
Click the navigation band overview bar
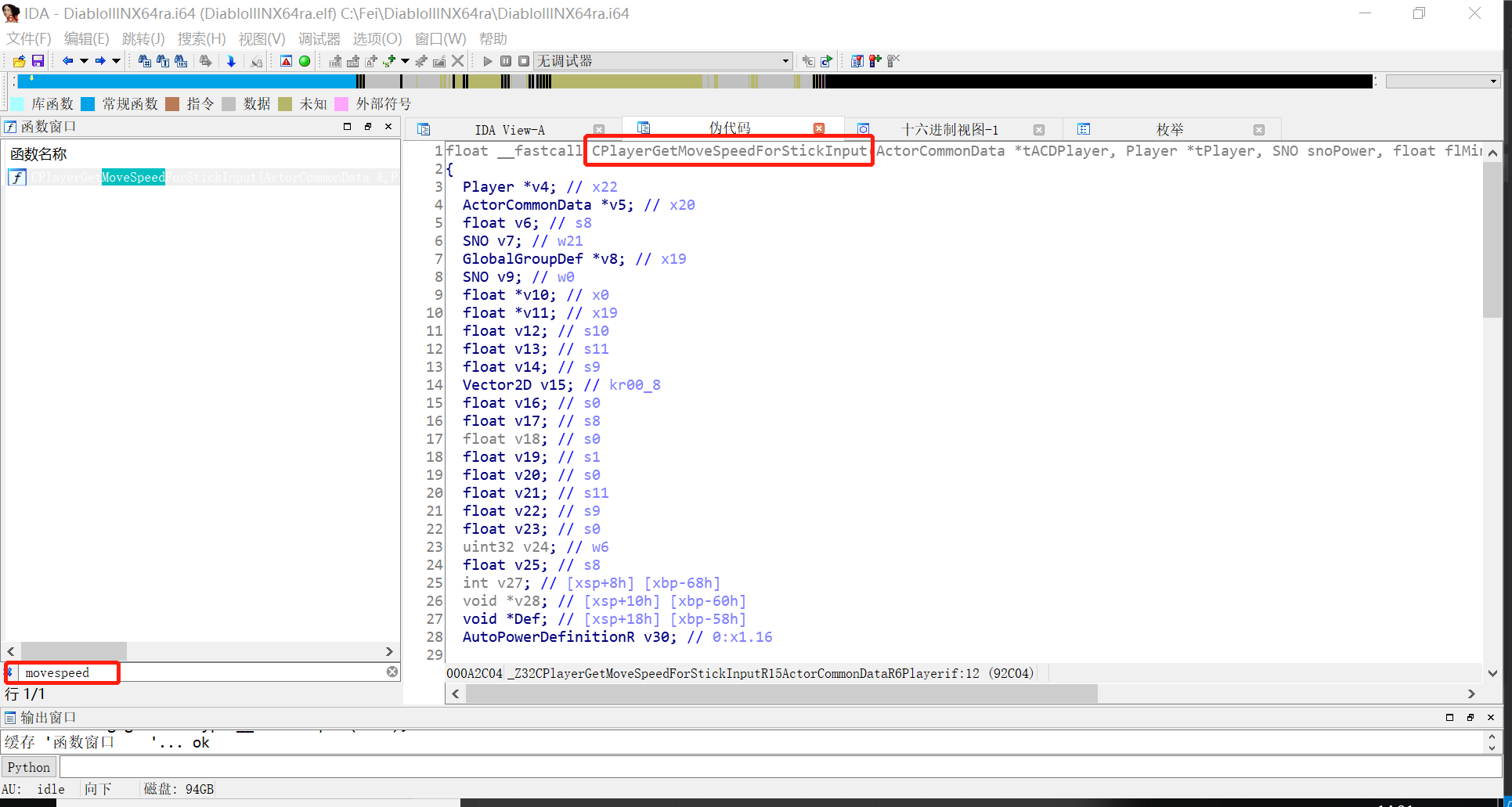tap(695, 81)
